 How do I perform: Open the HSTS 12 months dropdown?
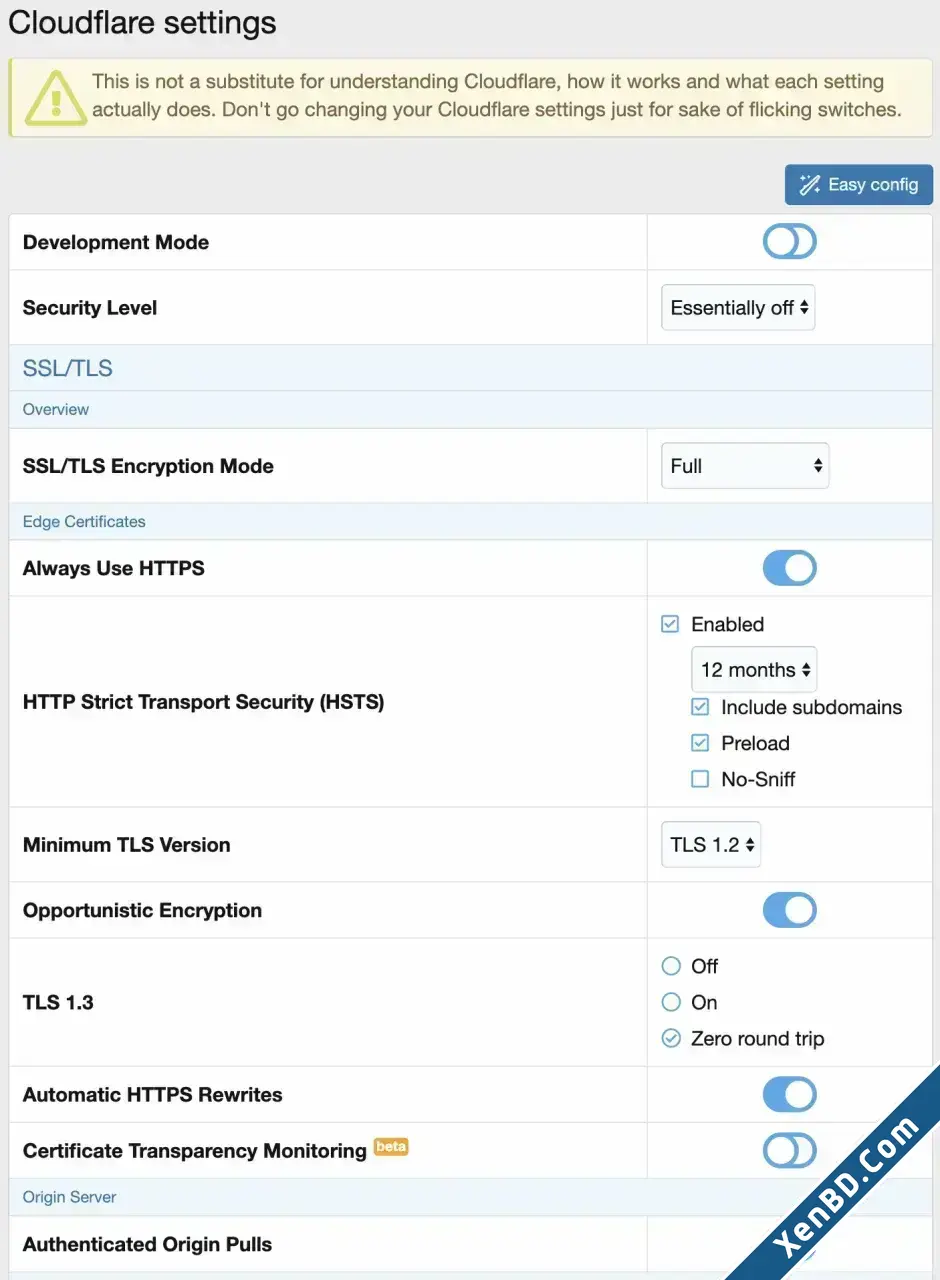754,670
